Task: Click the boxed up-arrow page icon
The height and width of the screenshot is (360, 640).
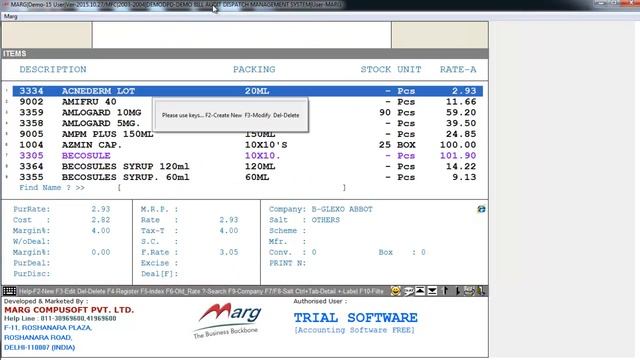Action: pyautogui.click(x=420, y=291)
